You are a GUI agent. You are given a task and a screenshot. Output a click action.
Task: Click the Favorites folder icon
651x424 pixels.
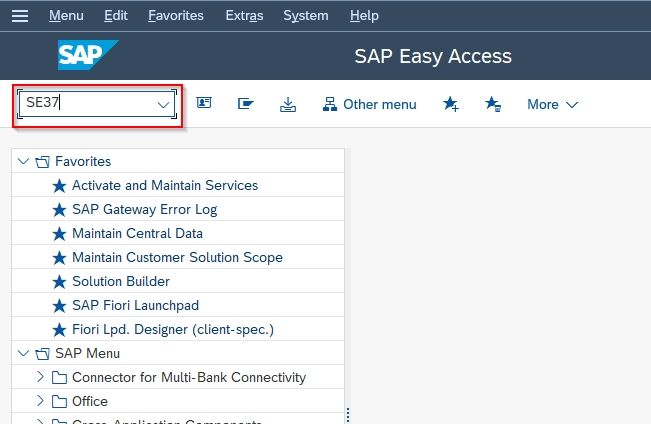(42, 162)
